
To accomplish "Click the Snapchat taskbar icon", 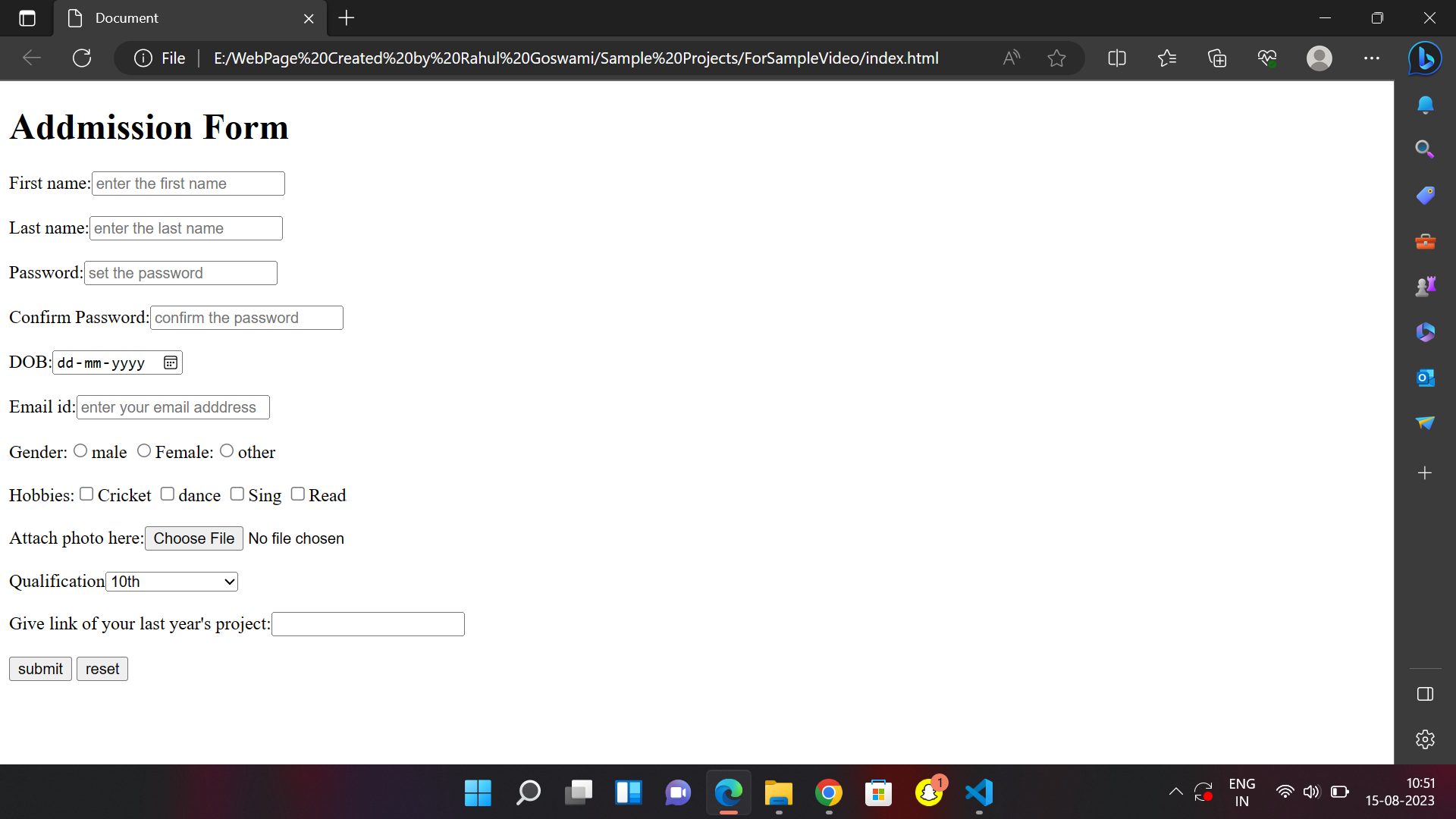I will click(x=928, y=793).
